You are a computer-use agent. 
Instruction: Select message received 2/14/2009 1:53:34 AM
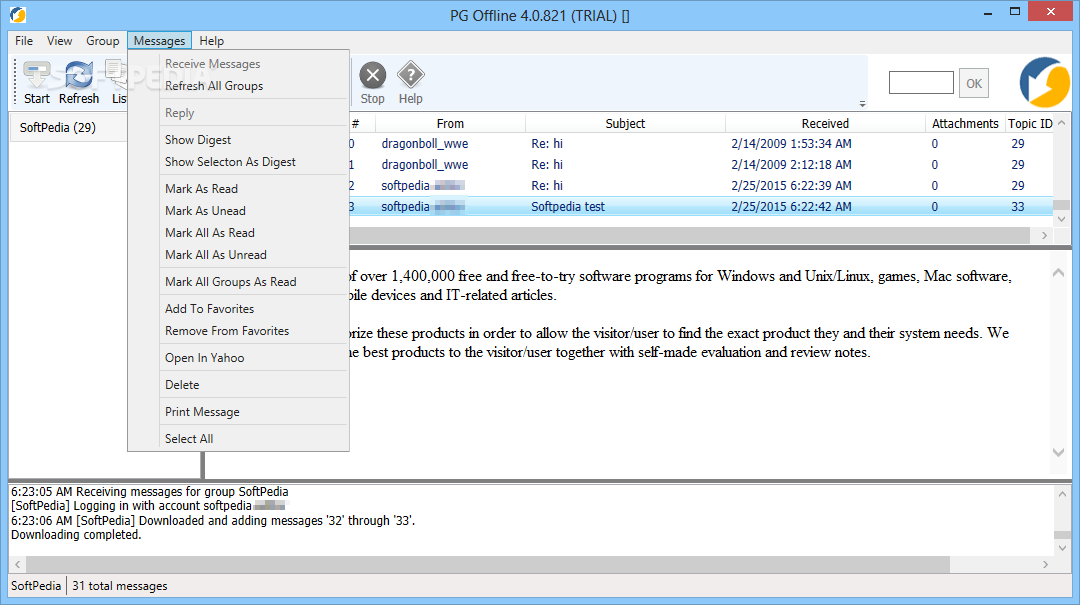[x=701, y=144]
